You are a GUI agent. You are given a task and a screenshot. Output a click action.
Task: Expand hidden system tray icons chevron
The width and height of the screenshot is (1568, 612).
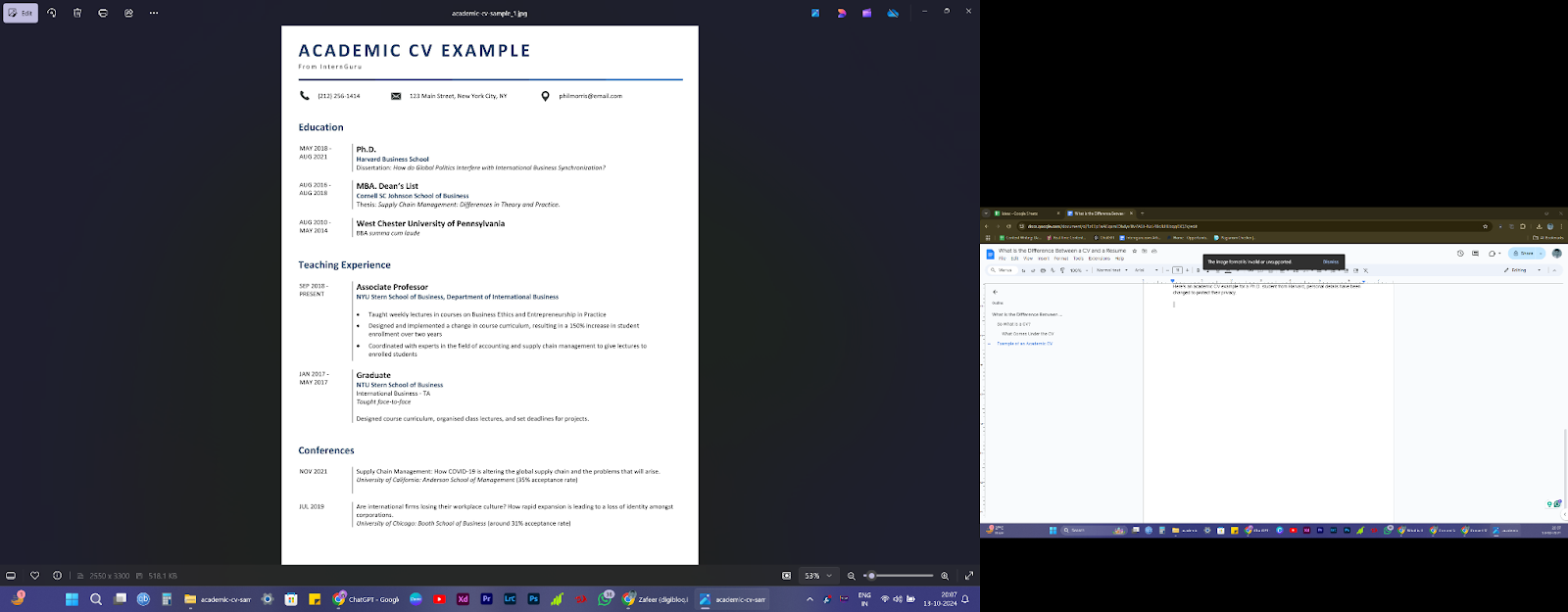click(x=809, y=599)
